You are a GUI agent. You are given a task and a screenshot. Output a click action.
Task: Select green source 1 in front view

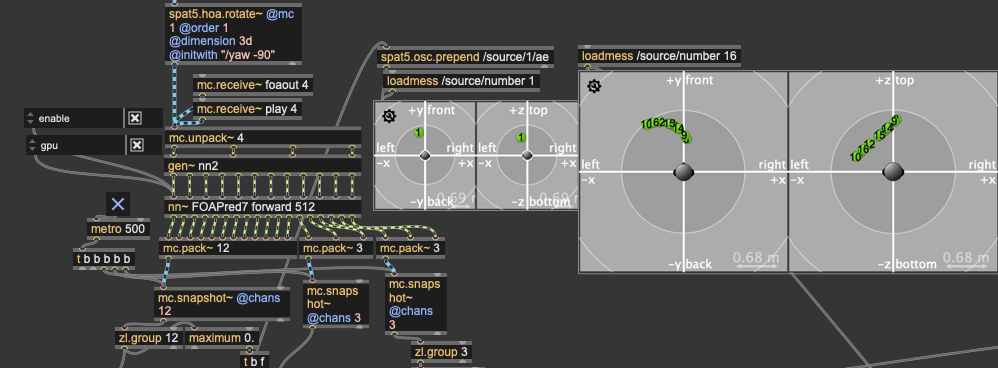click(418, 132)
